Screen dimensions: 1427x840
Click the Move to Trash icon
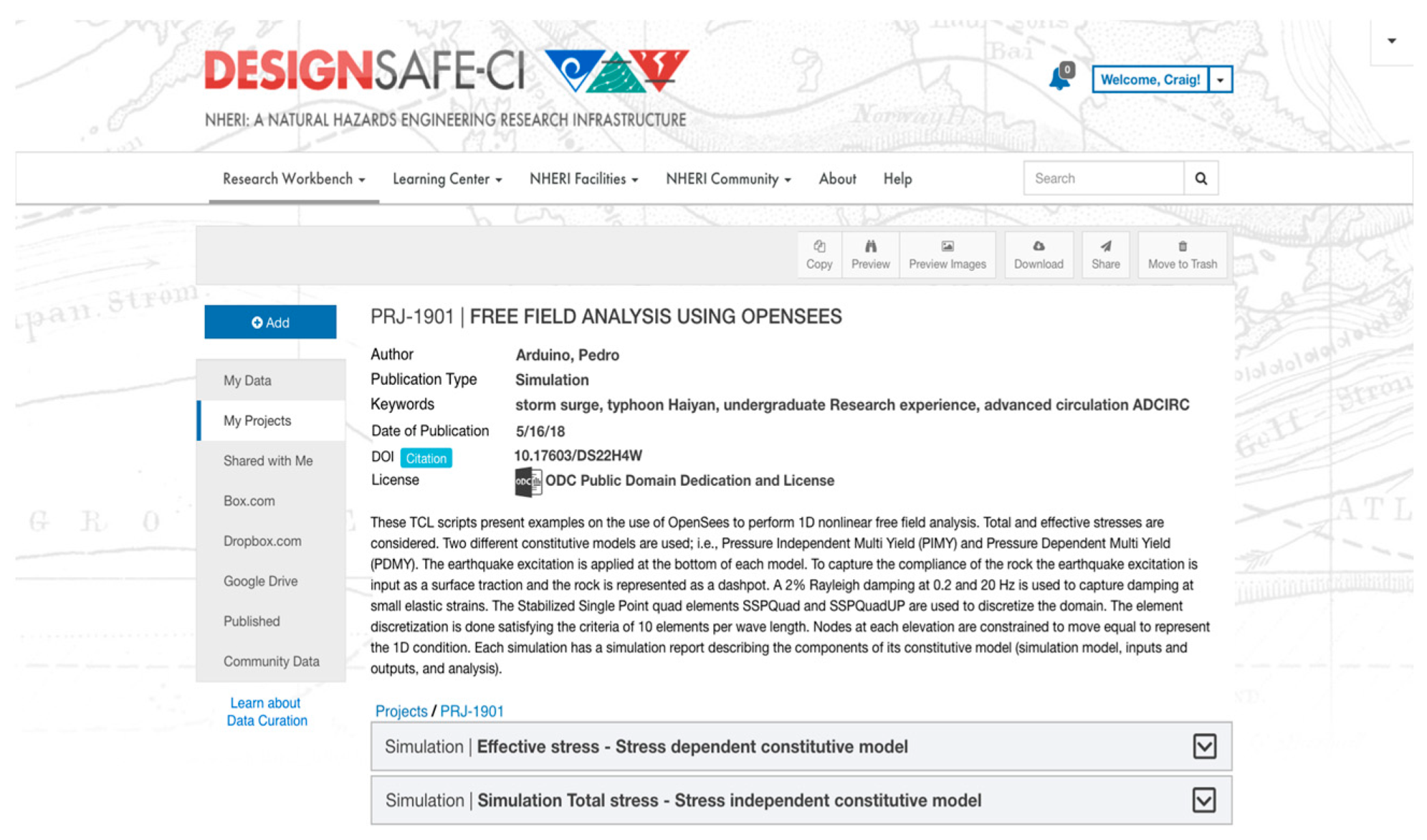(1182, 254)
